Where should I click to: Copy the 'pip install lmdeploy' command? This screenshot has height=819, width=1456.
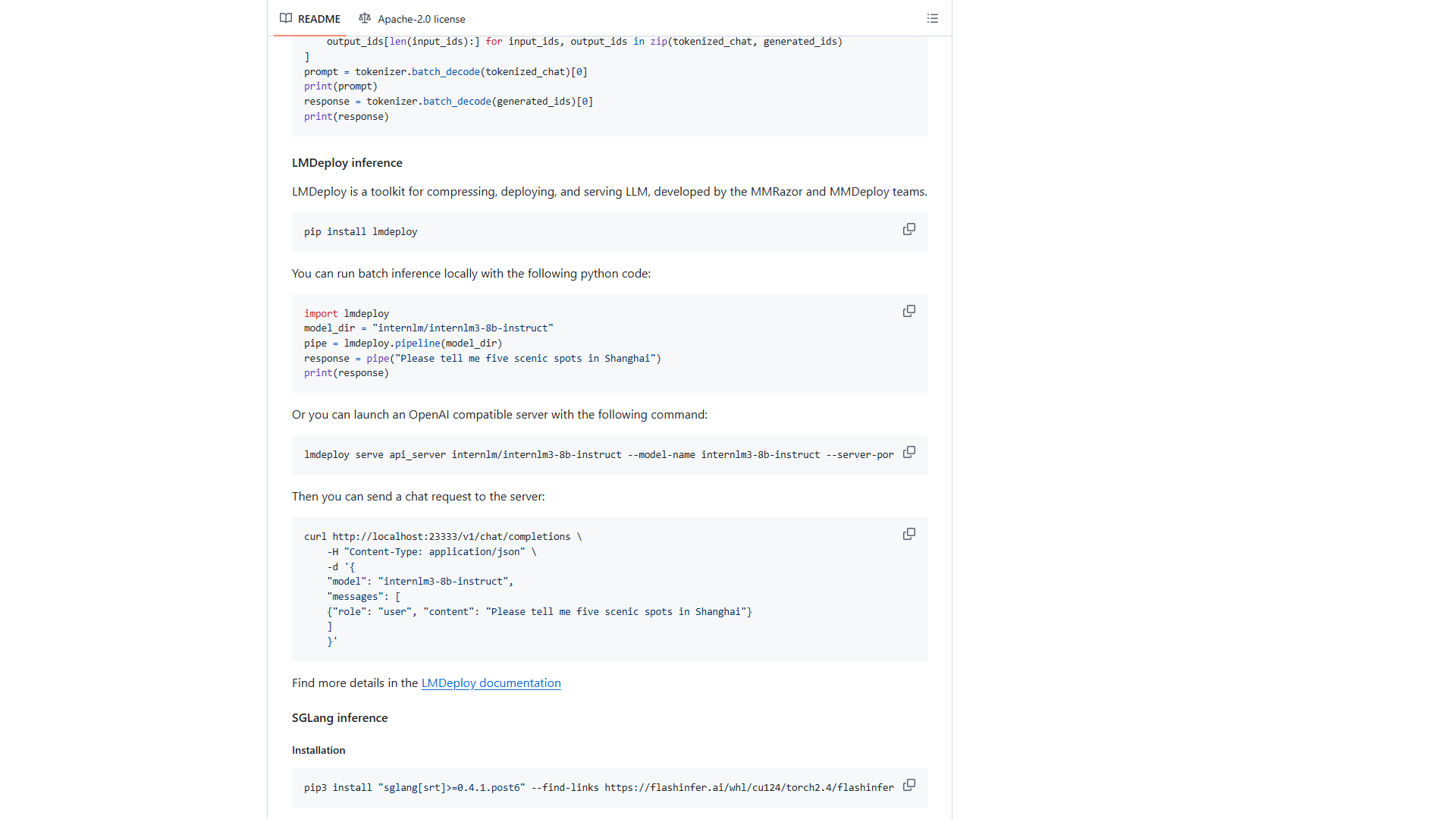coord(908,230)
